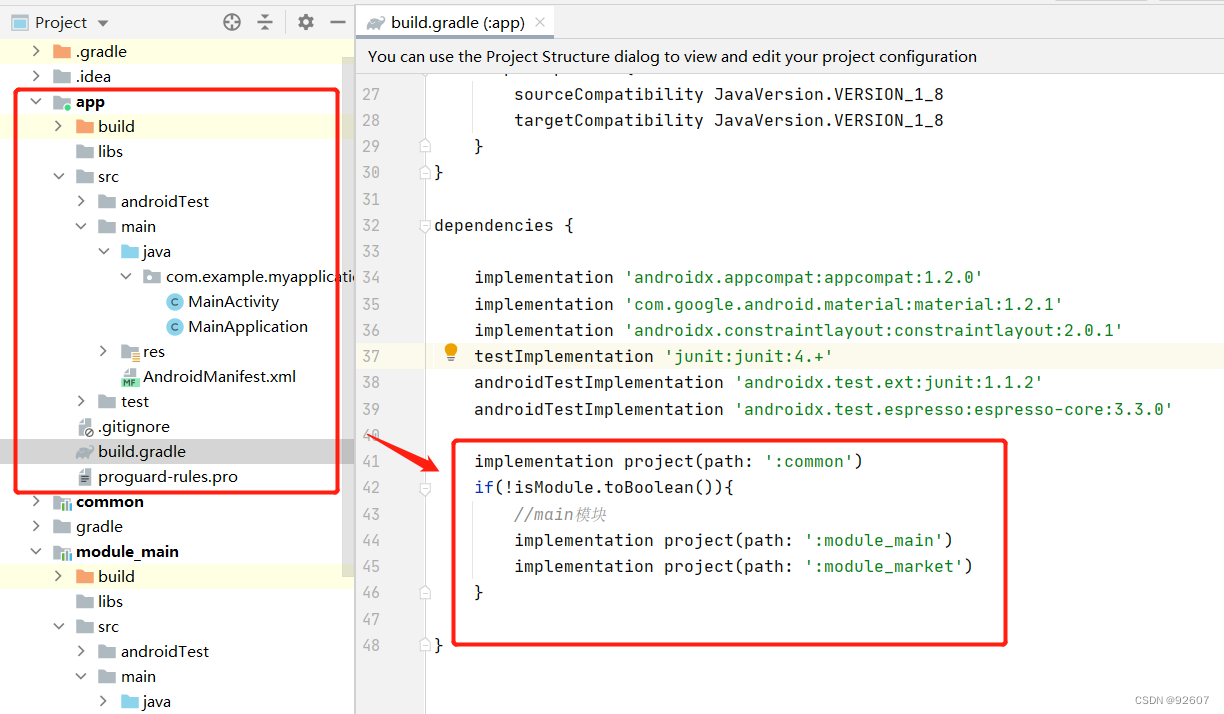The height and width of the screenshot is (714, 1224).
Task: Click the orange build folder icon under app
Action: tap(85, 126)
